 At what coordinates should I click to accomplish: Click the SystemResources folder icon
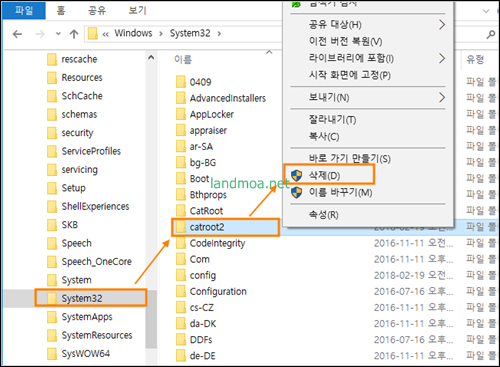(x=52, y=335)
